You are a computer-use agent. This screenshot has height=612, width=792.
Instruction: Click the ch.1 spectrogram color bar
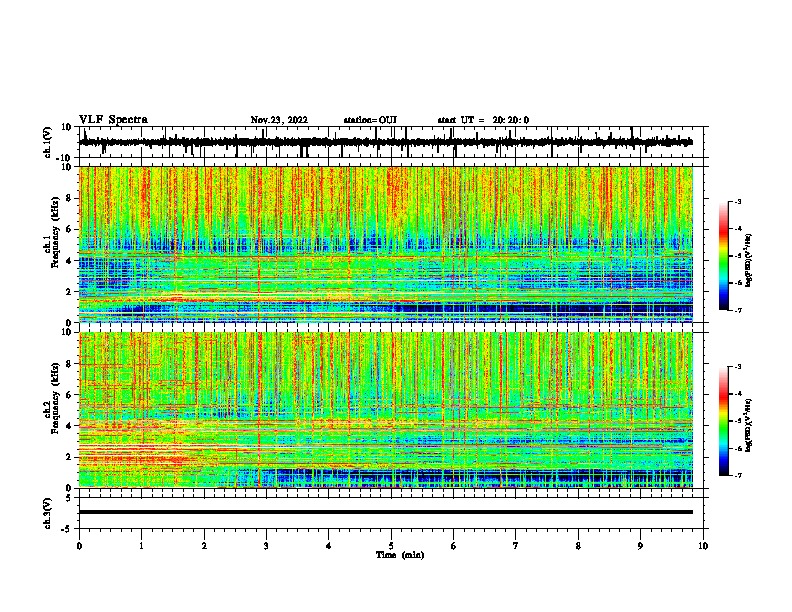(x=723, y=256)
